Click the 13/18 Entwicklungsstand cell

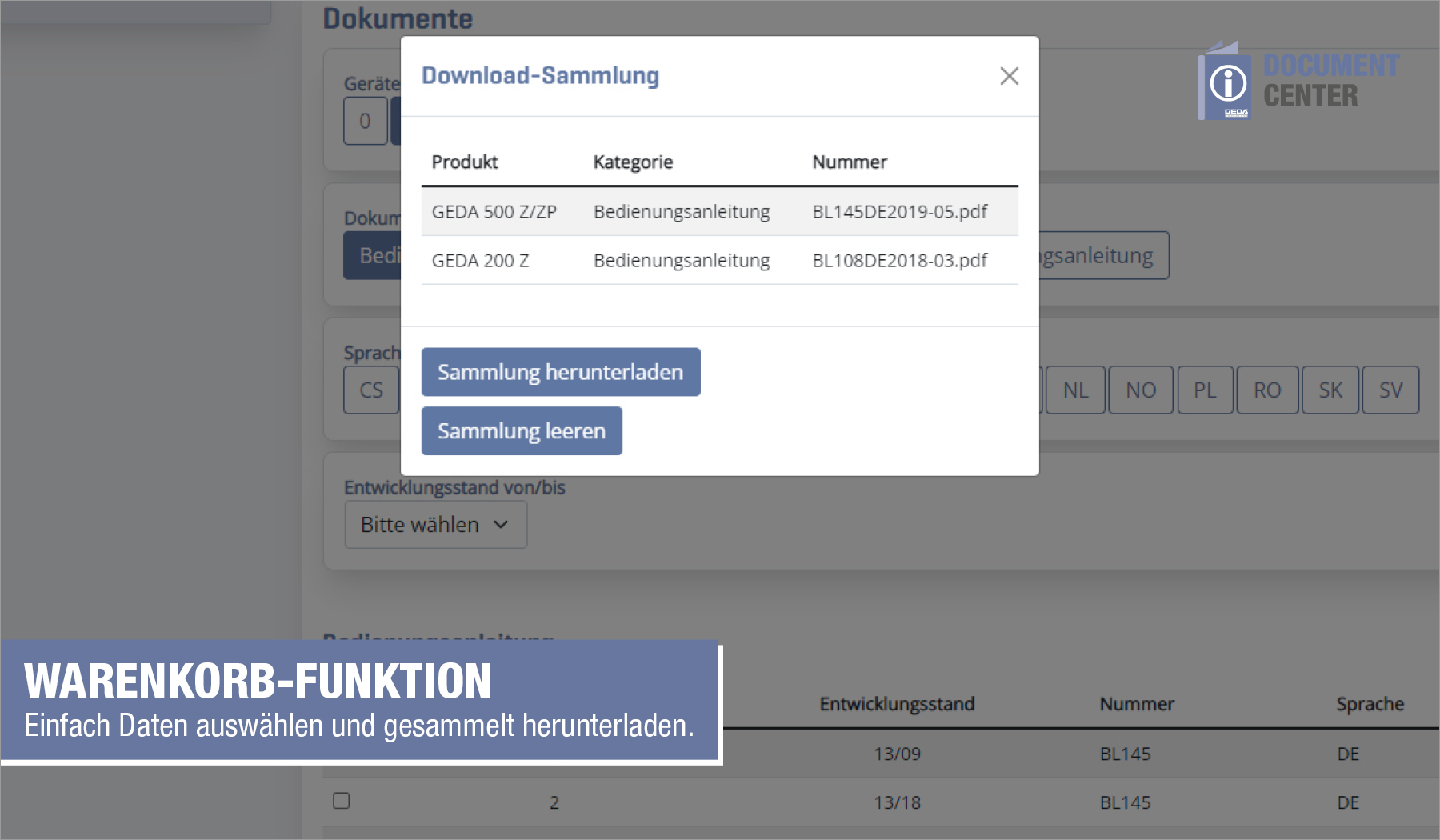click(897, 802)
